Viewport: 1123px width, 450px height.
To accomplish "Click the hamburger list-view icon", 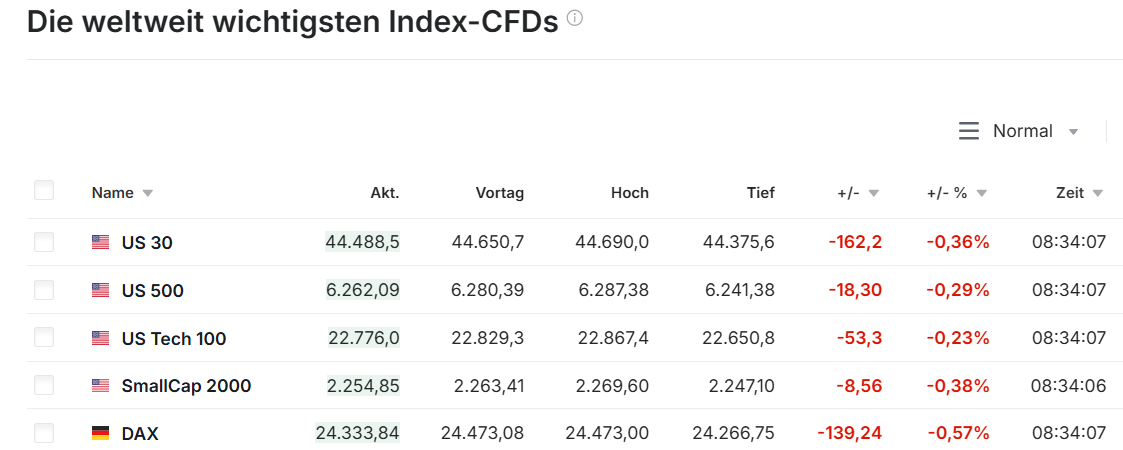I will point(968,131).
